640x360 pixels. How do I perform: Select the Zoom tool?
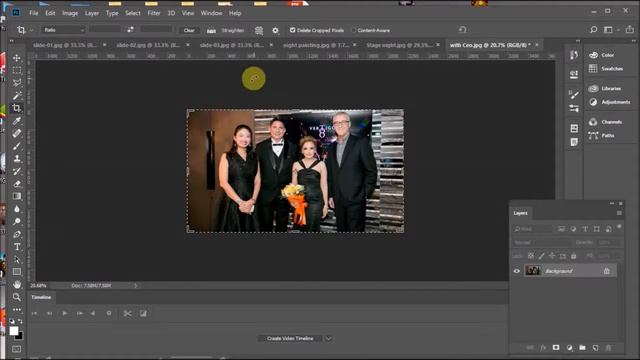click(17, 297)
